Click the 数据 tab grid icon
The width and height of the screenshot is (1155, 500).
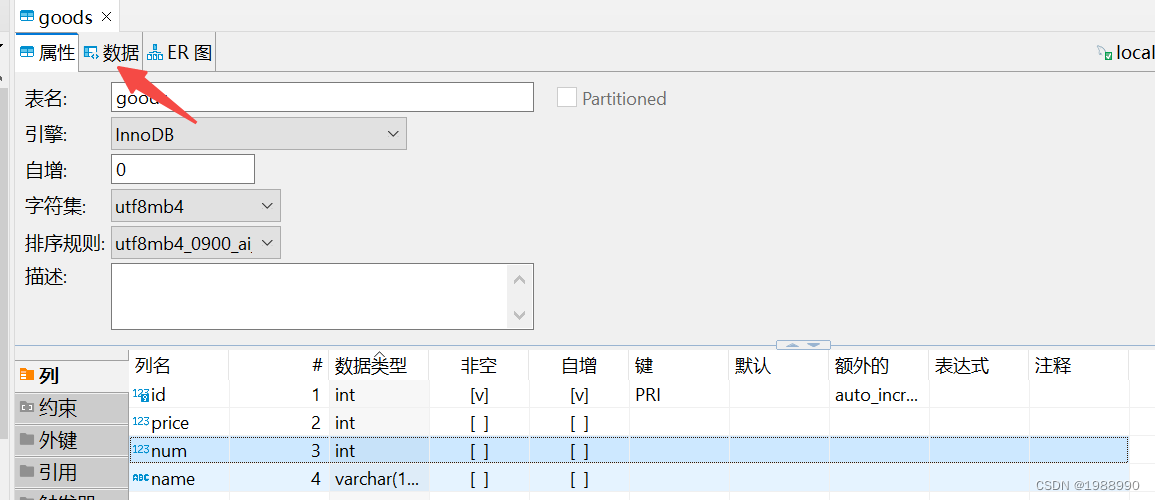click(x=91, y=53)
